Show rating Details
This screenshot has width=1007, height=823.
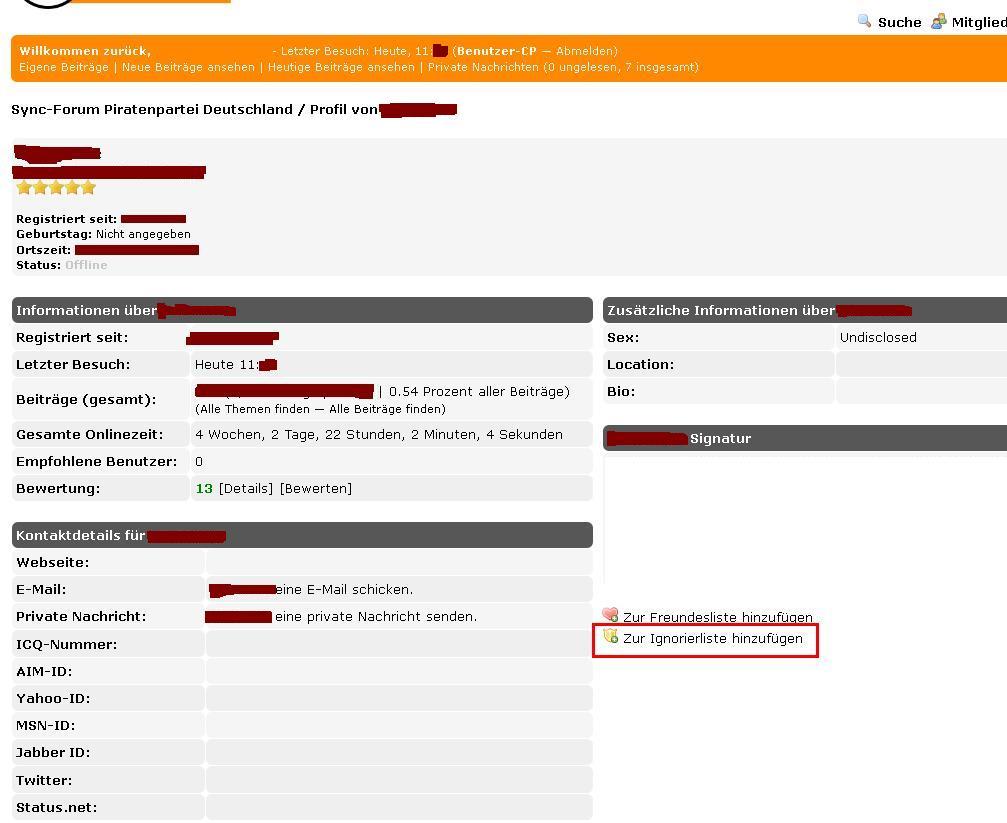click(x=246, y=488)
